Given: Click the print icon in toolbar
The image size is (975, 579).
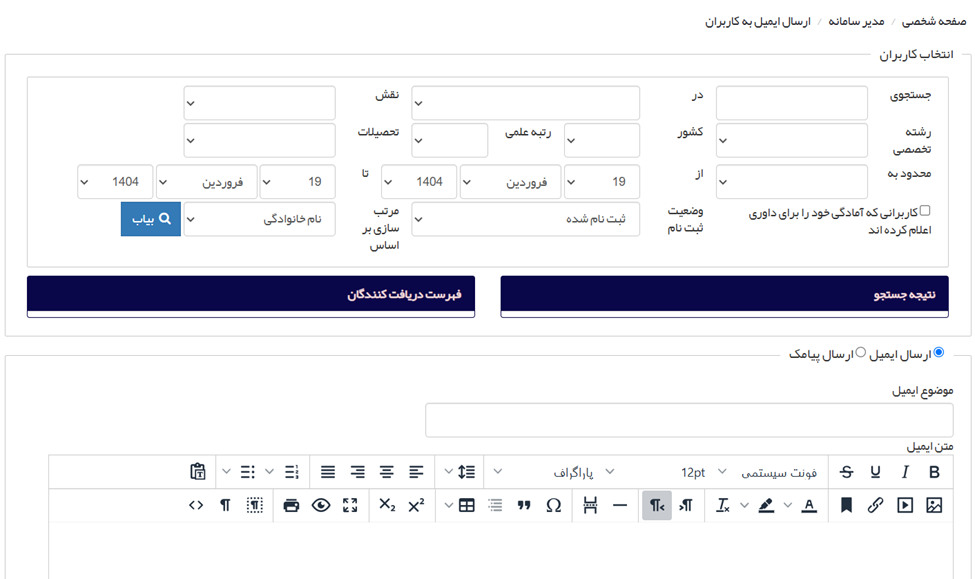Looking at the screenshot, I should tap(291, 506).
